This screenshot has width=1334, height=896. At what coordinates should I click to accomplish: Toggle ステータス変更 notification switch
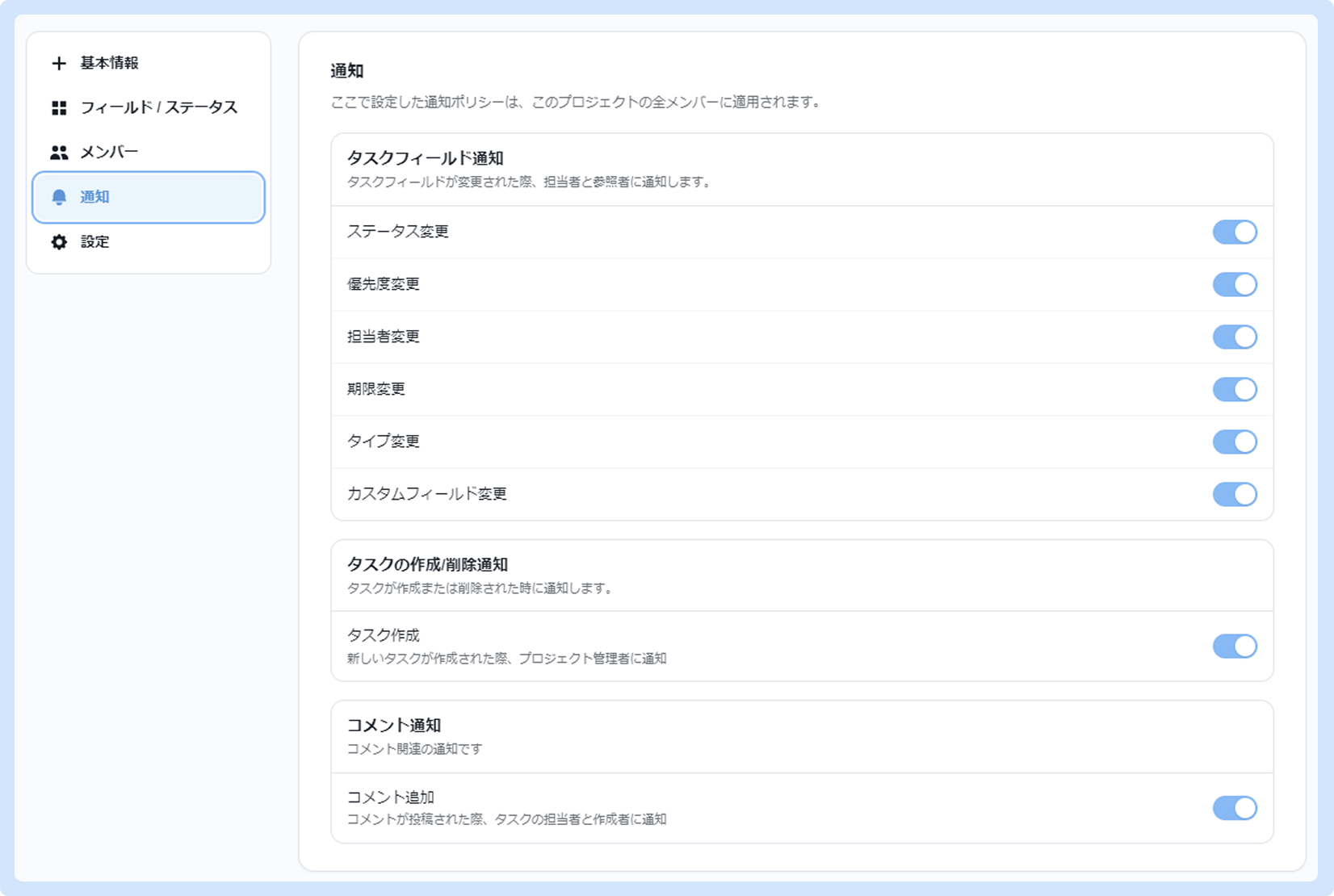[x=1235, y=232]
